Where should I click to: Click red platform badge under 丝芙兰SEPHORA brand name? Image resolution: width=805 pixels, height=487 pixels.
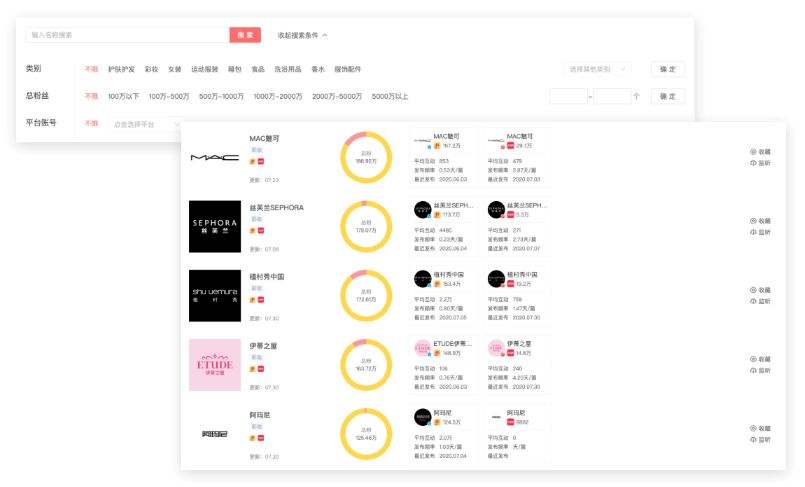point(261,231)
